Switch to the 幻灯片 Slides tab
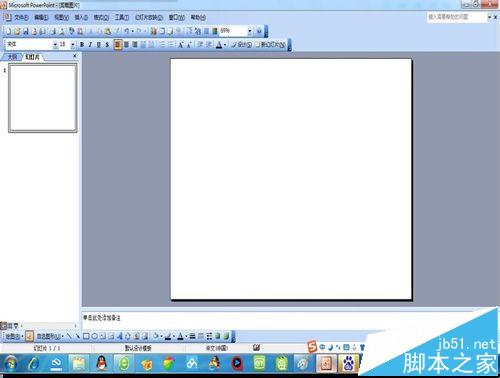500x378 pixels. click(x=32, y=57)
